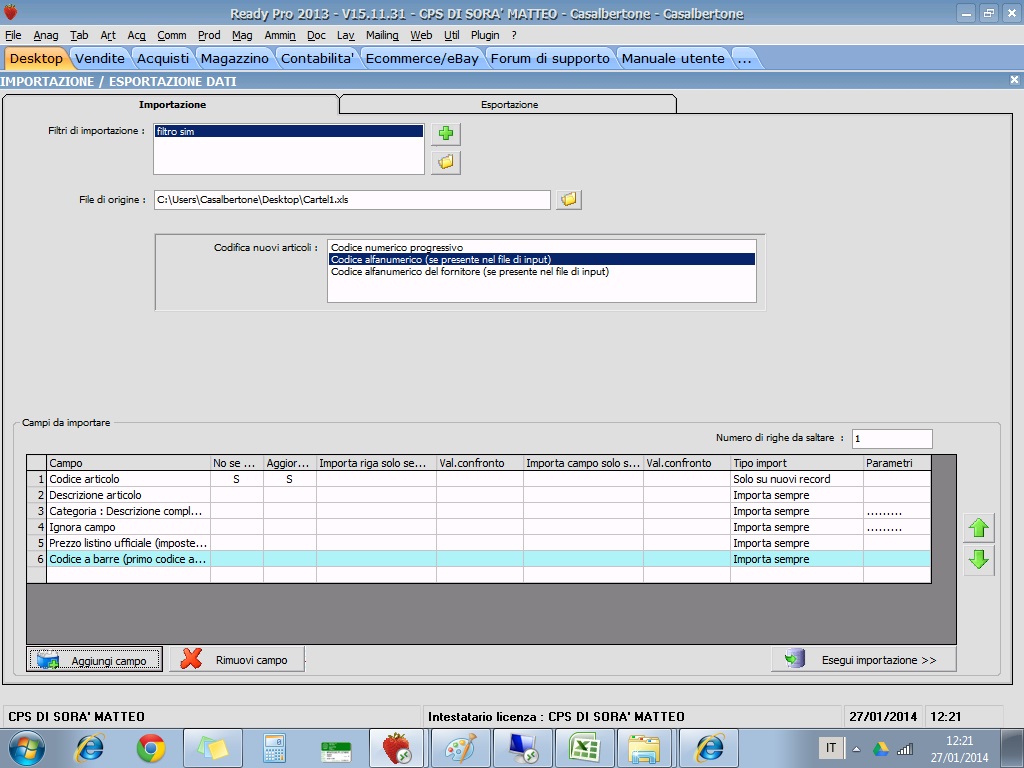Click 'Solo su nuovi record' import type cell

(797, 479)
